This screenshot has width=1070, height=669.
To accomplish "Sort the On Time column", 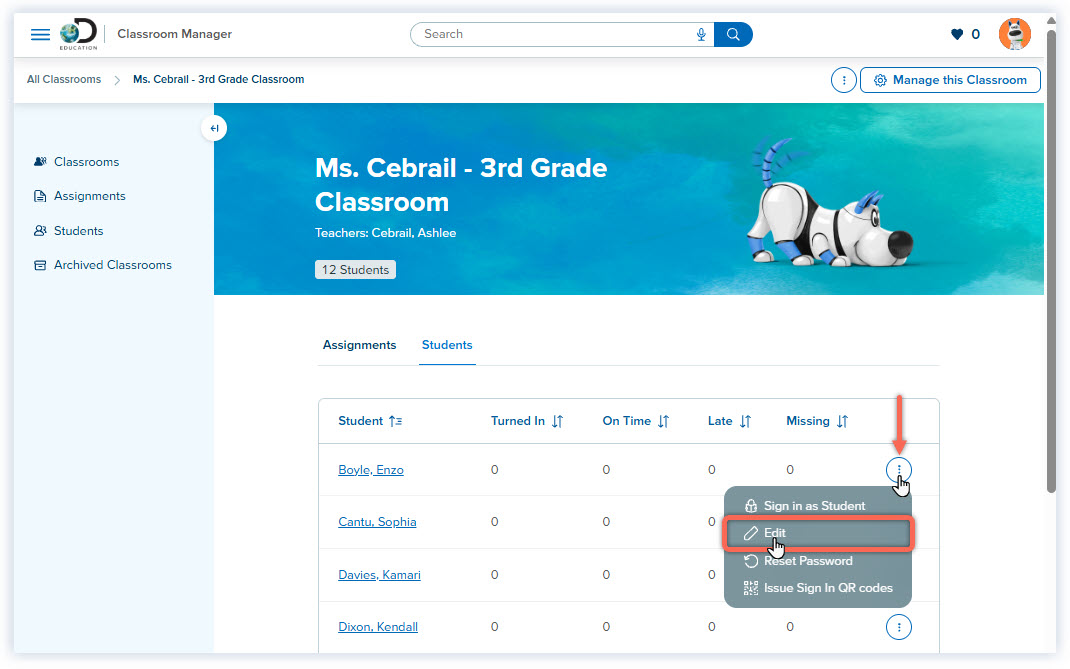I will pyautogui.click(x=663, y=421).
